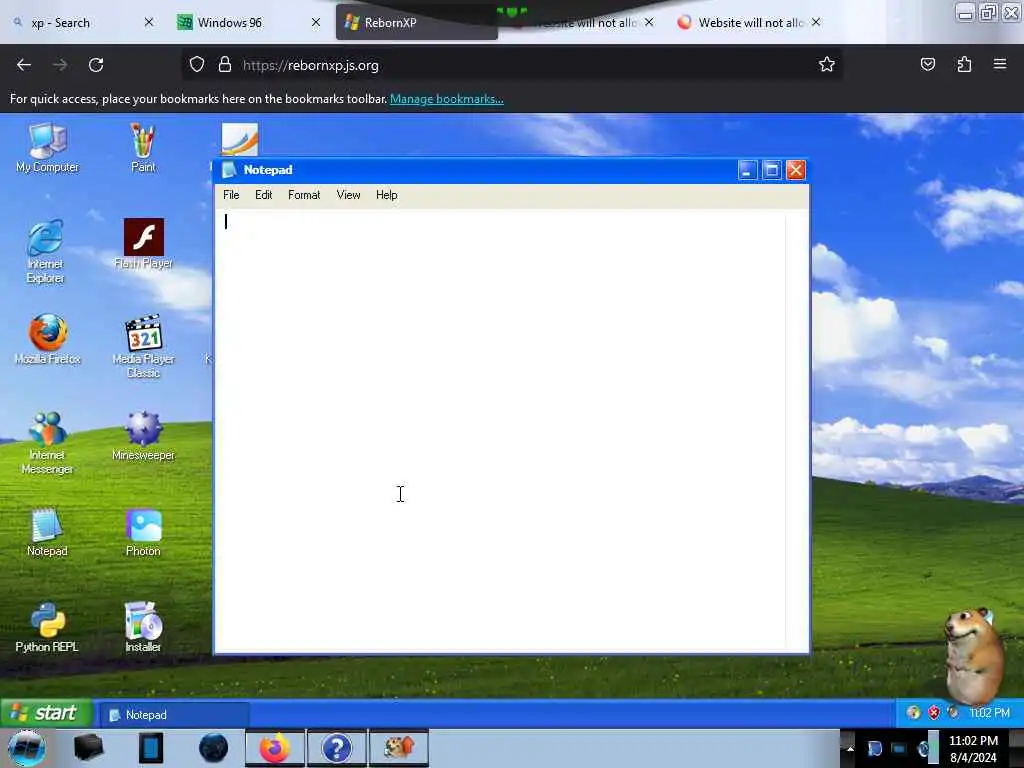Open Internet Messenger desktop icon
1024x768 pixels.
coord(47,443)
